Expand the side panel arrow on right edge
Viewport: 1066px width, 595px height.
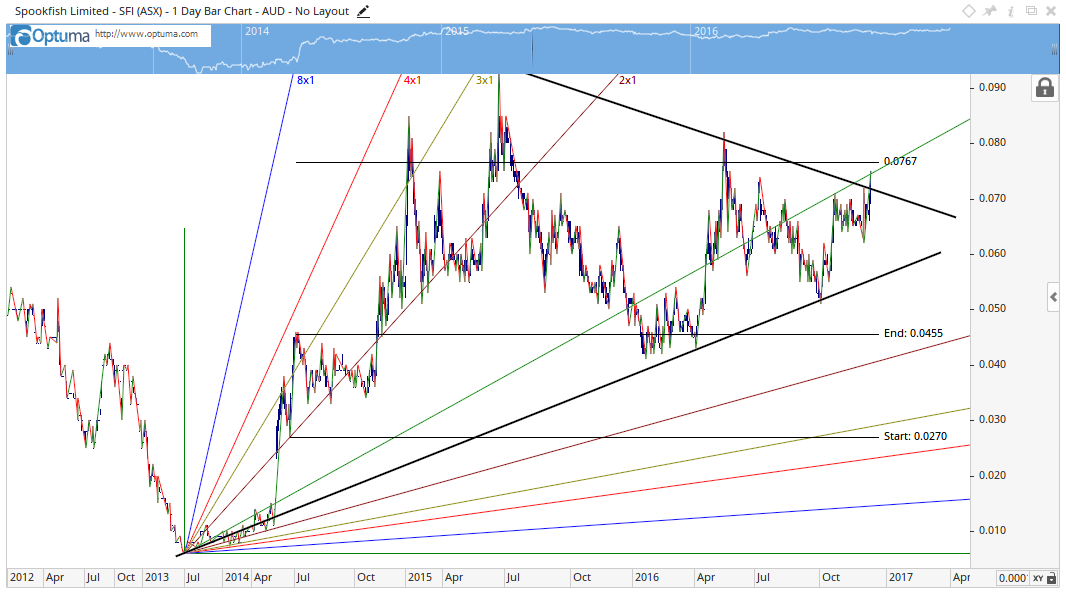pos(1053,296)
